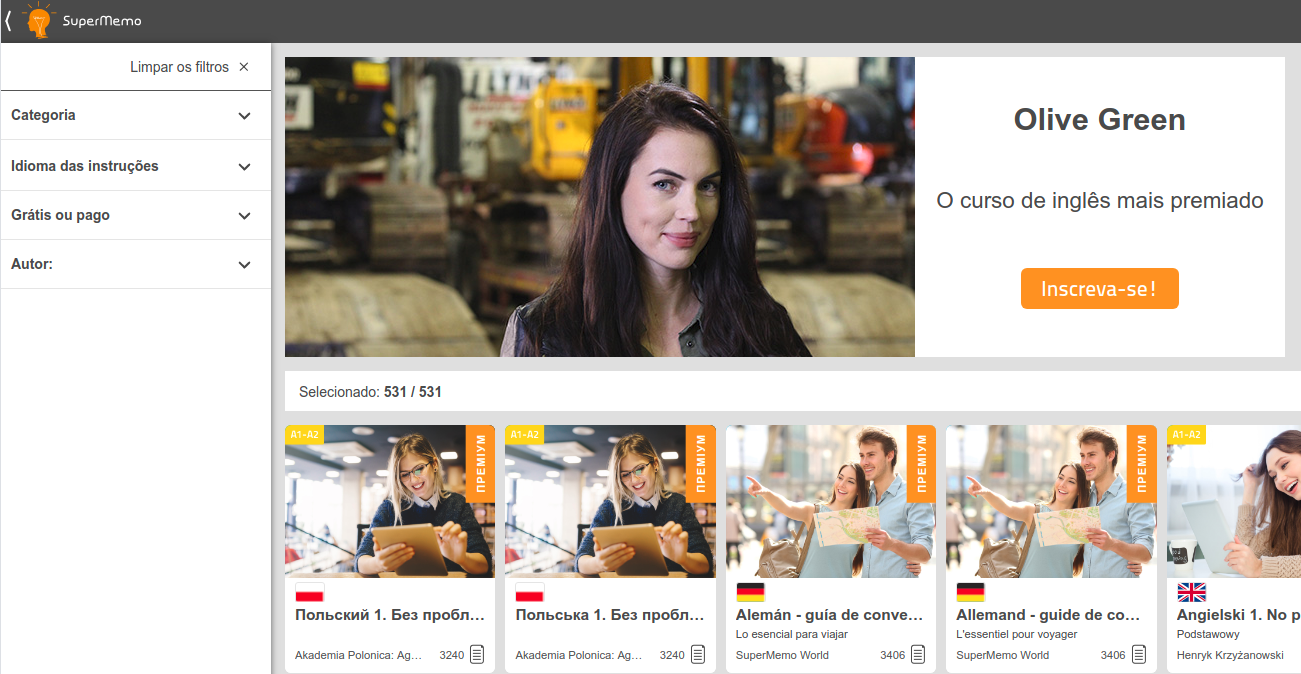
Task: Click PREMIUM ribbon on Allemand card
Action: tap(1142, 464)
